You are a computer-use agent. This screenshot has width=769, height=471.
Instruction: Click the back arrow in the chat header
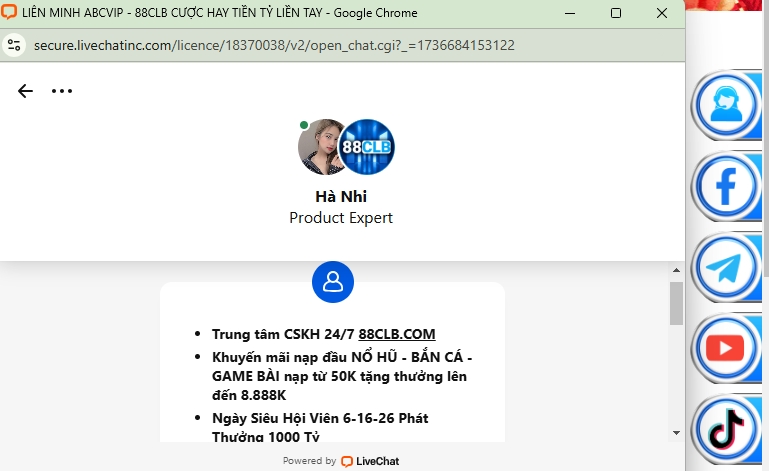25,91
